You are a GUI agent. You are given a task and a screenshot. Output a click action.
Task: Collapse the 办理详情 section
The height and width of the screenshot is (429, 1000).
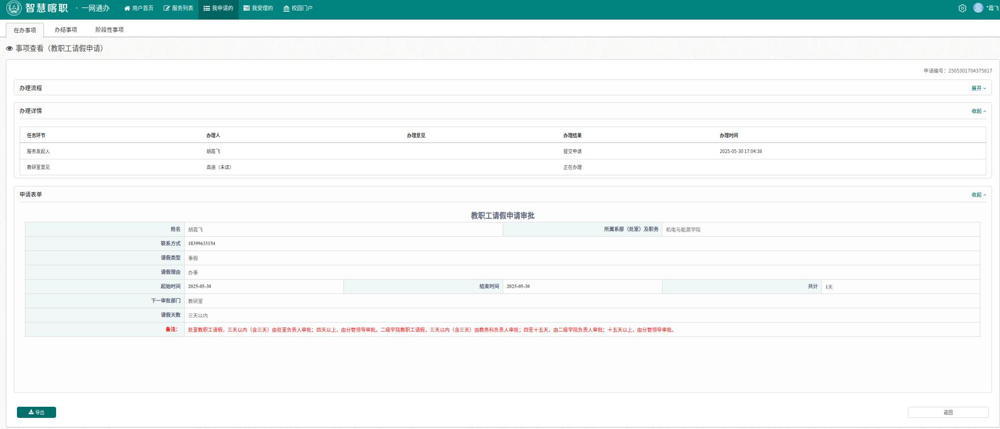coord(978,111)
